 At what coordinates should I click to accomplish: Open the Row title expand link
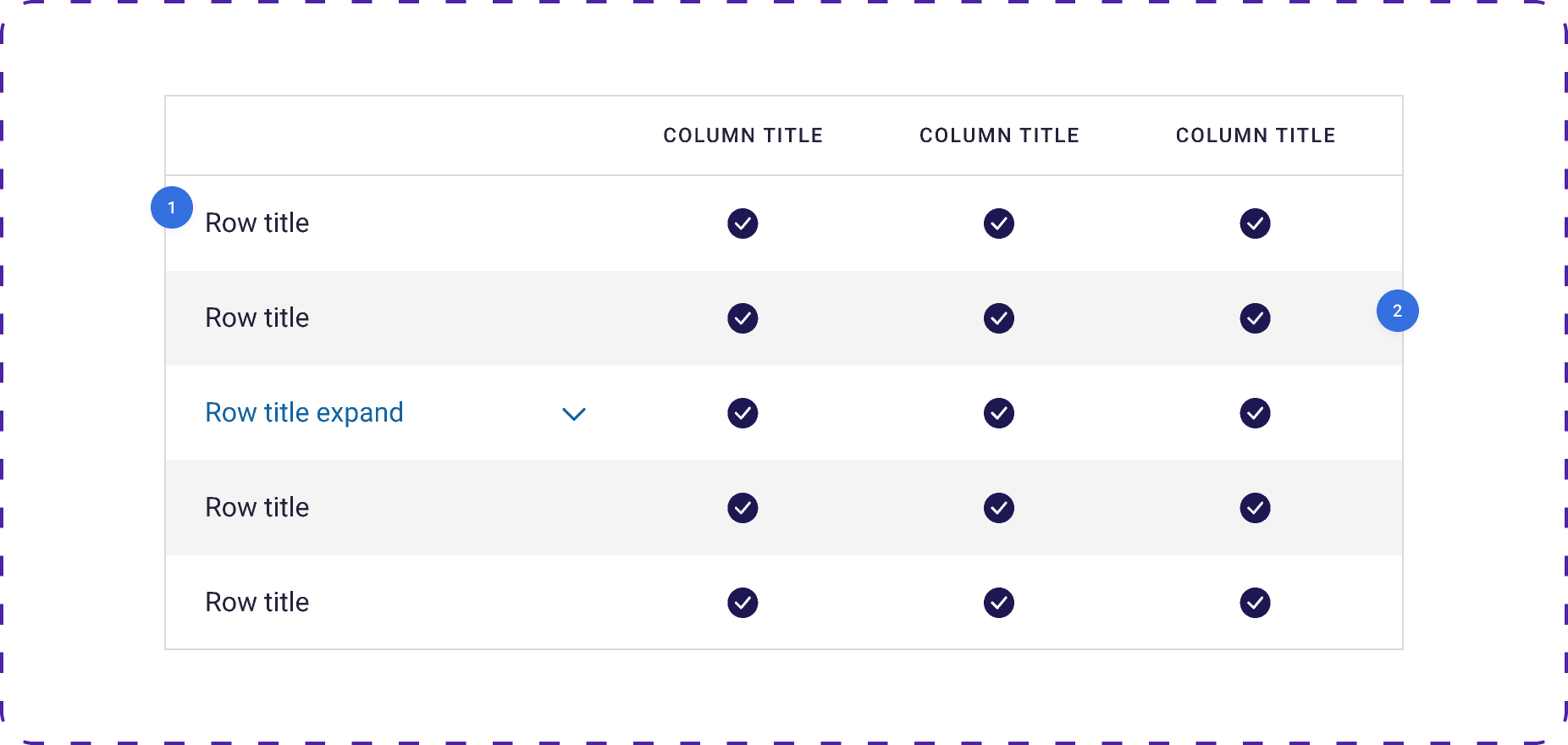[x=304, y=412]
